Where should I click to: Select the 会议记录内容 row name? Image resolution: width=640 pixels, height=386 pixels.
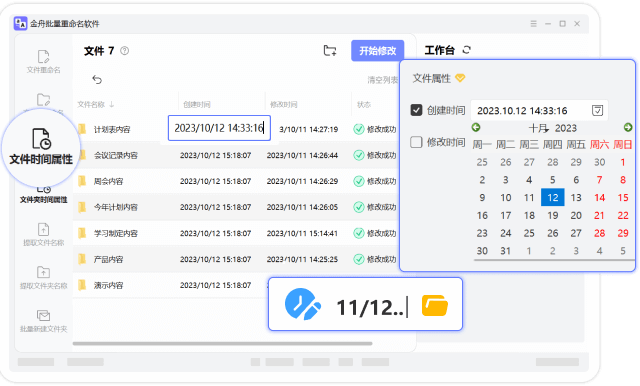(x=116, y=155)
